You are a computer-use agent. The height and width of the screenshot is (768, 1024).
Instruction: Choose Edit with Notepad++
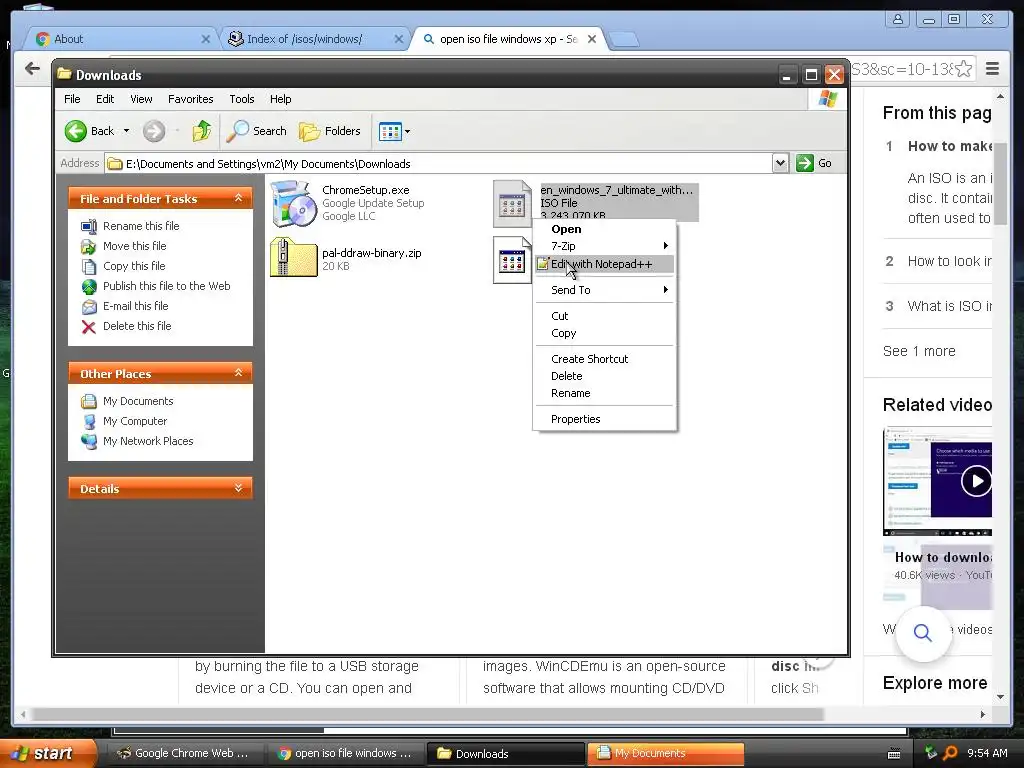(604, 264)
